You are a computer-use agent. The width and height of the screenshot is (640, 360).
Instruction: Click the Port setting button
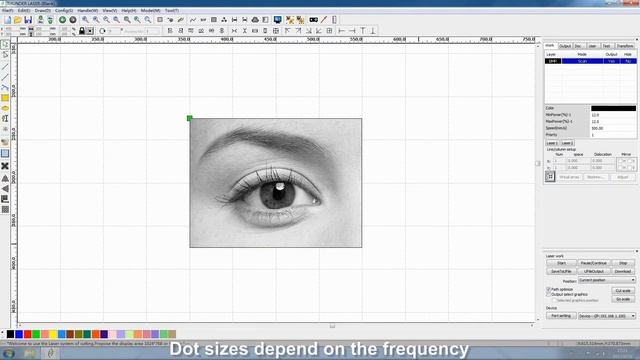(561, 316)
